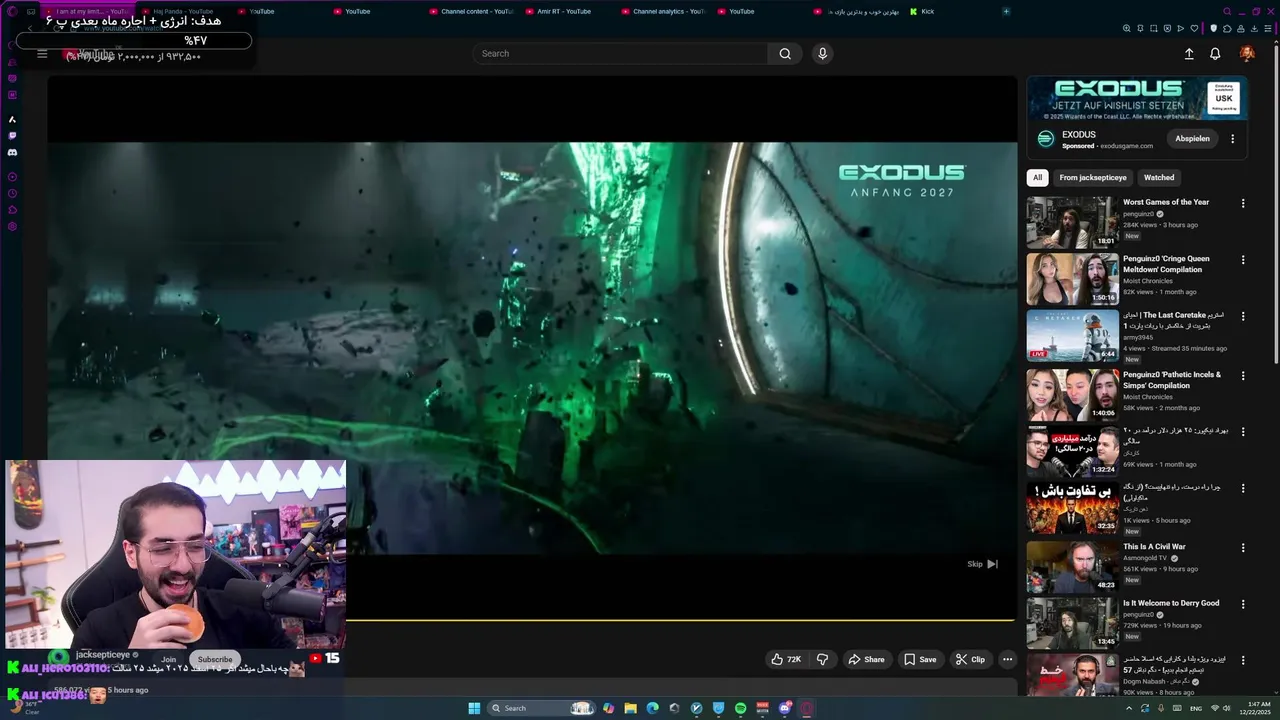The height and width of the screenshot is (720, 1280).
Task: Open options for 'Is It Welcome to Derry Good'
Action: (x=1243, y=604)
